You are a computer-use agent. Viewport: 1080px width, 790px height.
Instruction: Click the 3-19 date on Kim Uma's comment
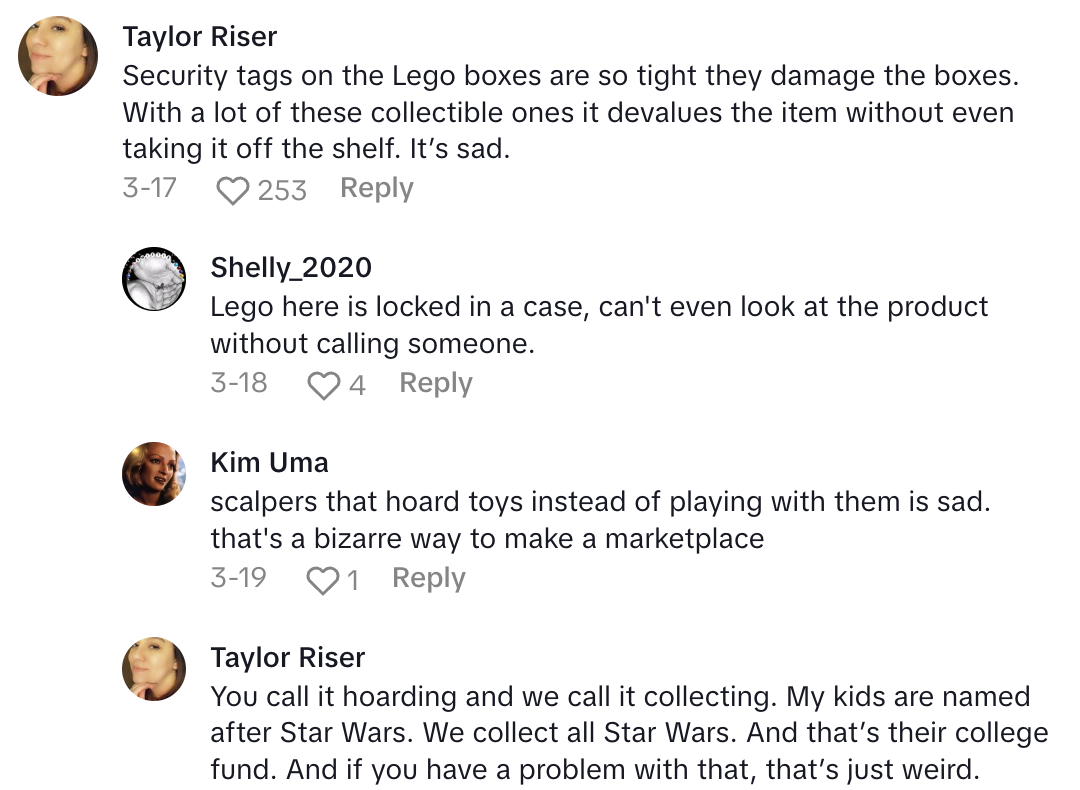238,578
